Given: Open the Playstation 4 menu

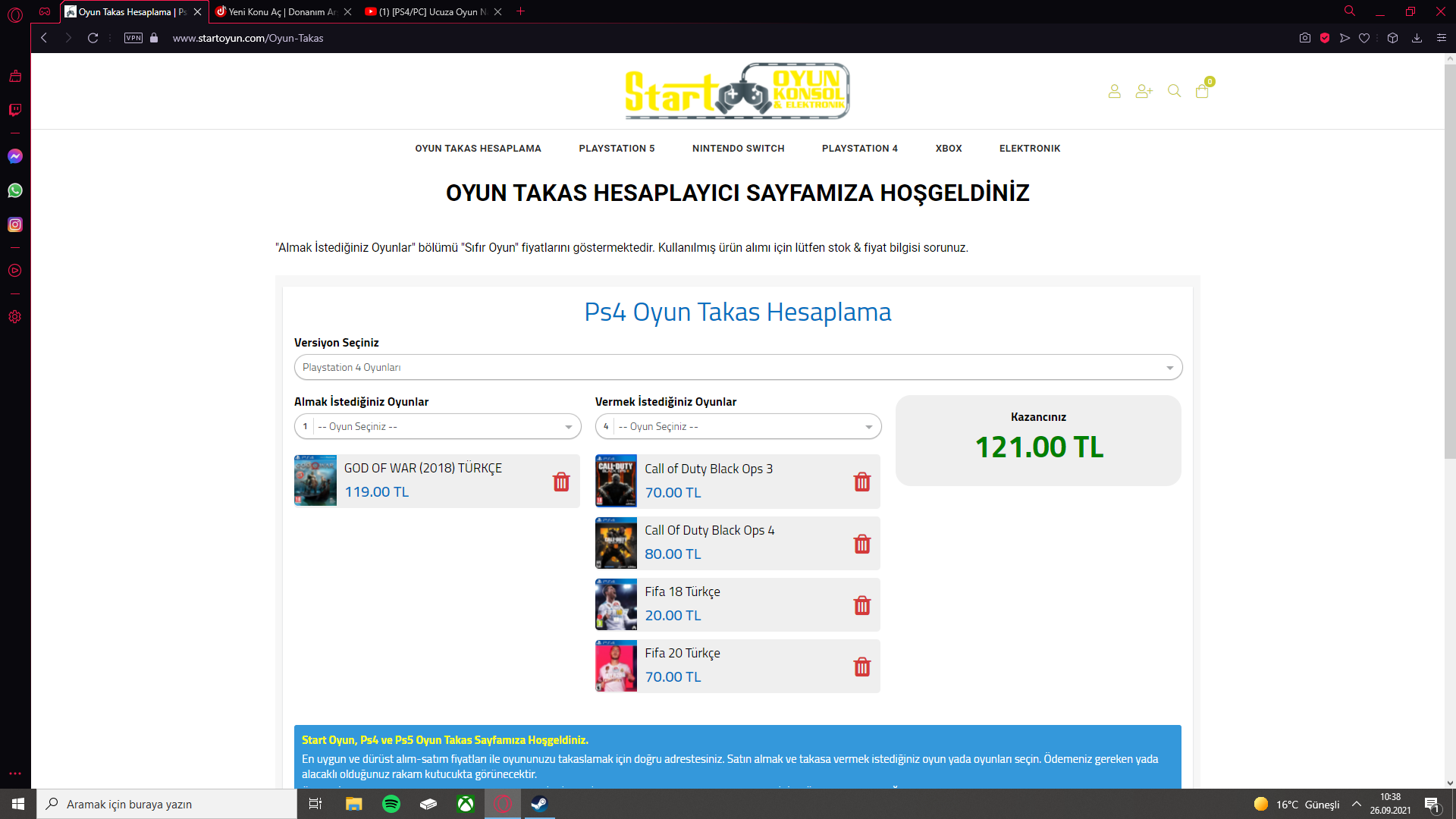Looking at the screenshot, I should pos(859,149).
